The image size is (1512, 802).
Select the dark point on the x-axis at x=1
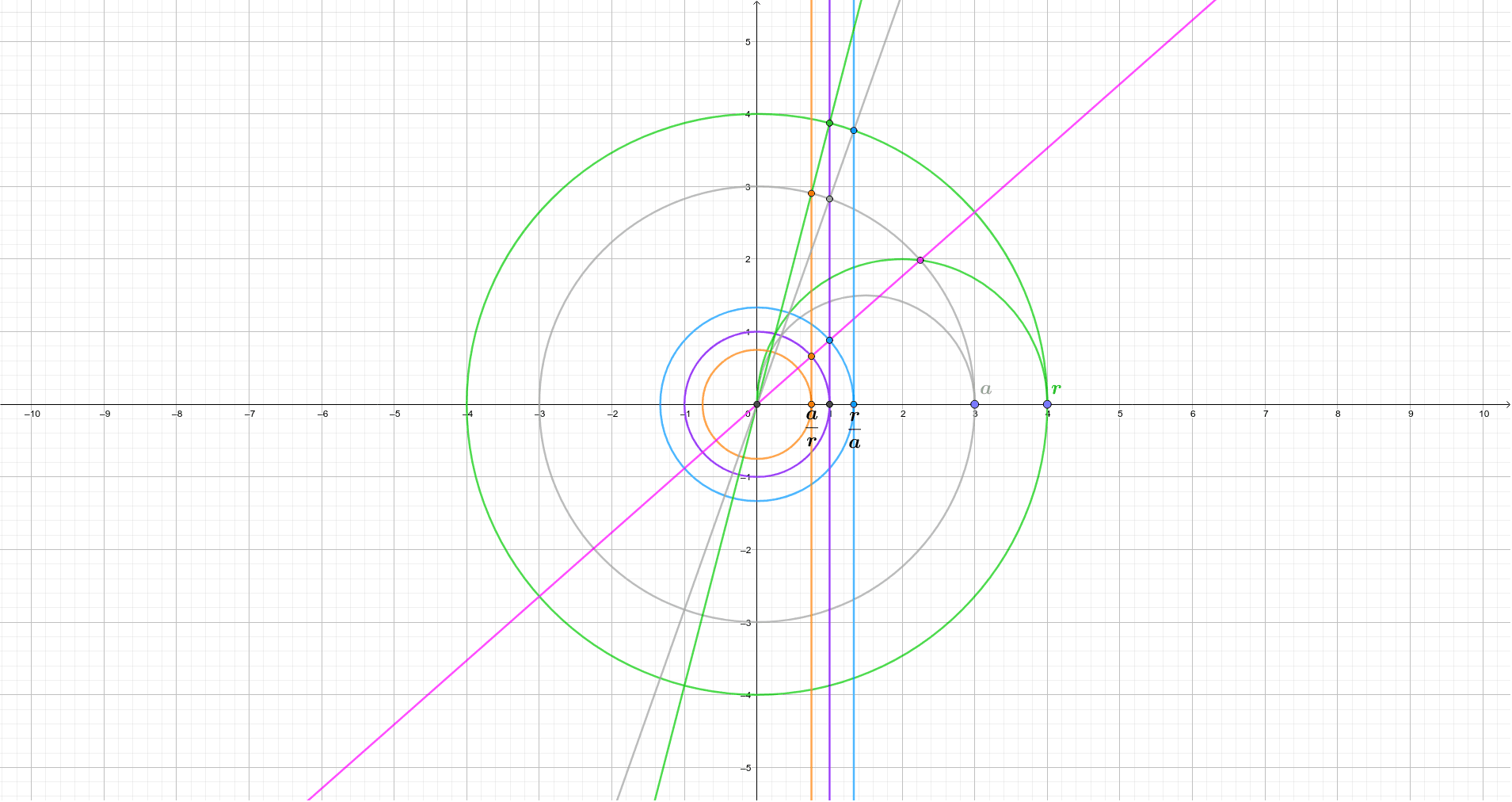(829, 404)
